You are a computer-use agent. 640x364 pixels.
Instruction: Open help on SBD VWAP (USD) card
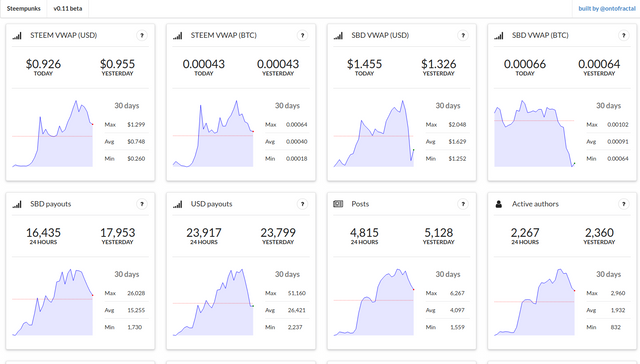pyautogui.click(x=463, y=36)
